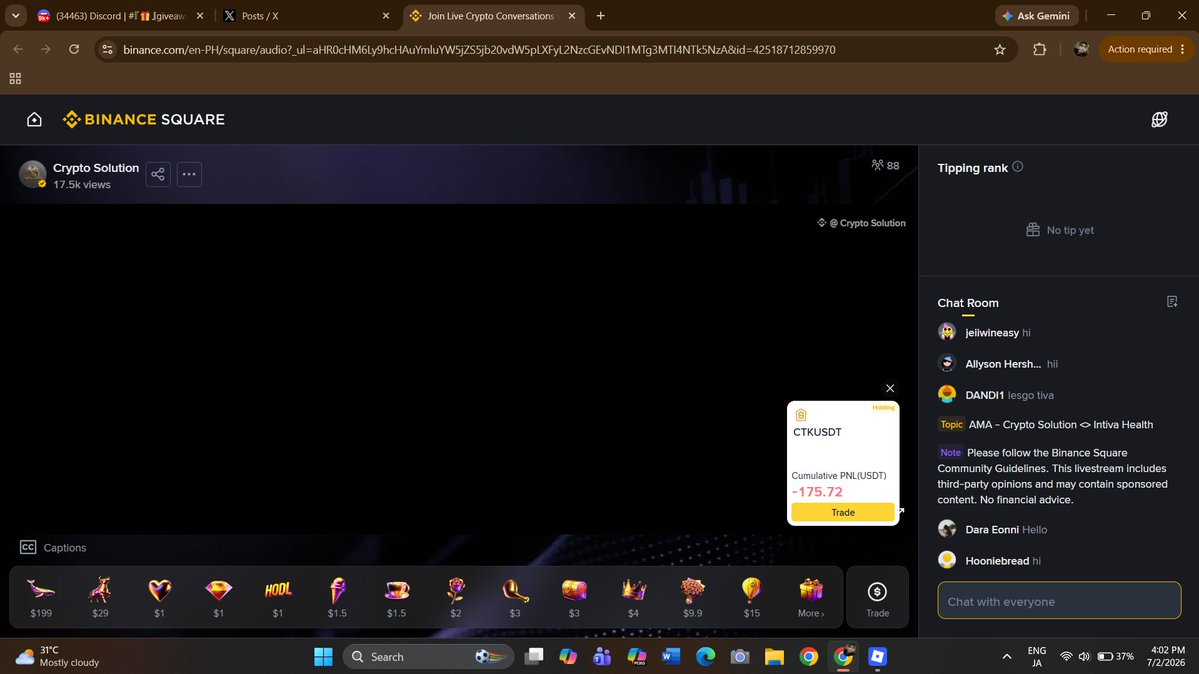This screenshot has height=674, width=1199.
Task: Click Dara Eonni username in chat
Action: 992,529
